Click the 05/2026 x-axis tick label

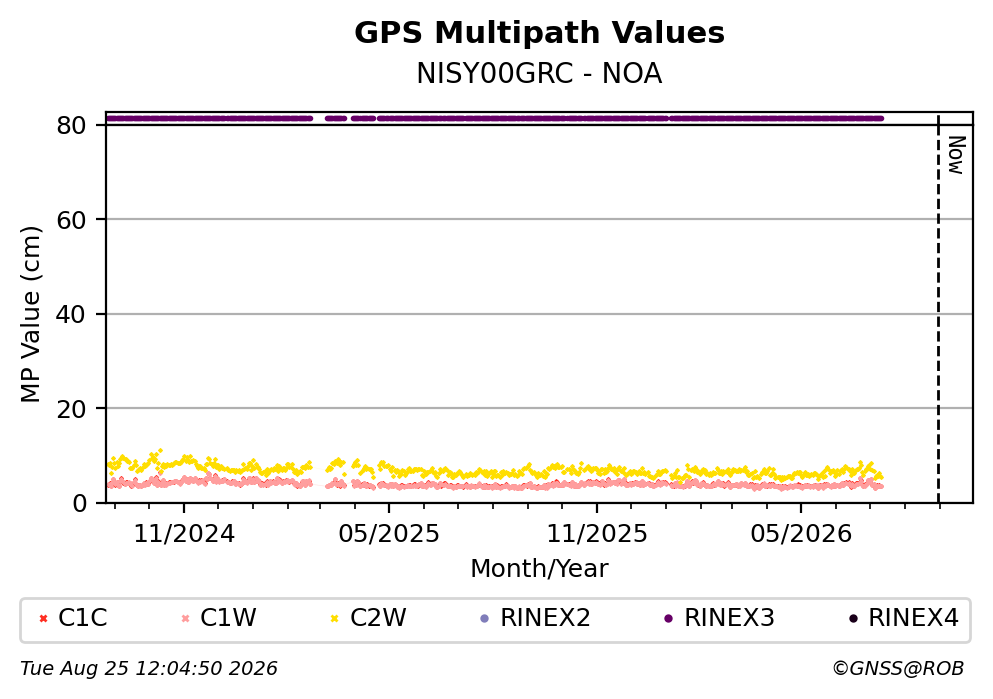801,534
